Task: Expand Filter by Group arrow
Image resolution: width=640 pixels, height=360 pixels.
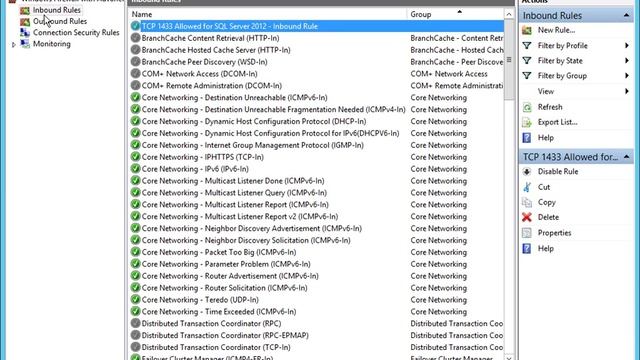Action: point(627,76)
